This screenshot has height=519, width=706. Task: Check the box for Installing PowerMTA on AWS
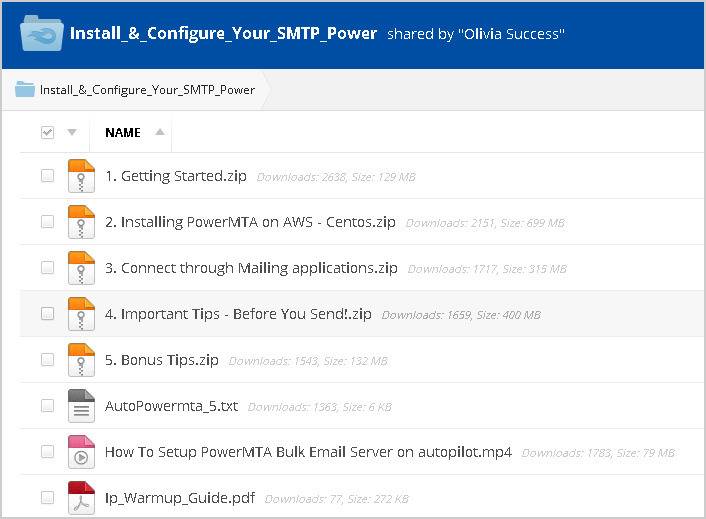[47, 221]
